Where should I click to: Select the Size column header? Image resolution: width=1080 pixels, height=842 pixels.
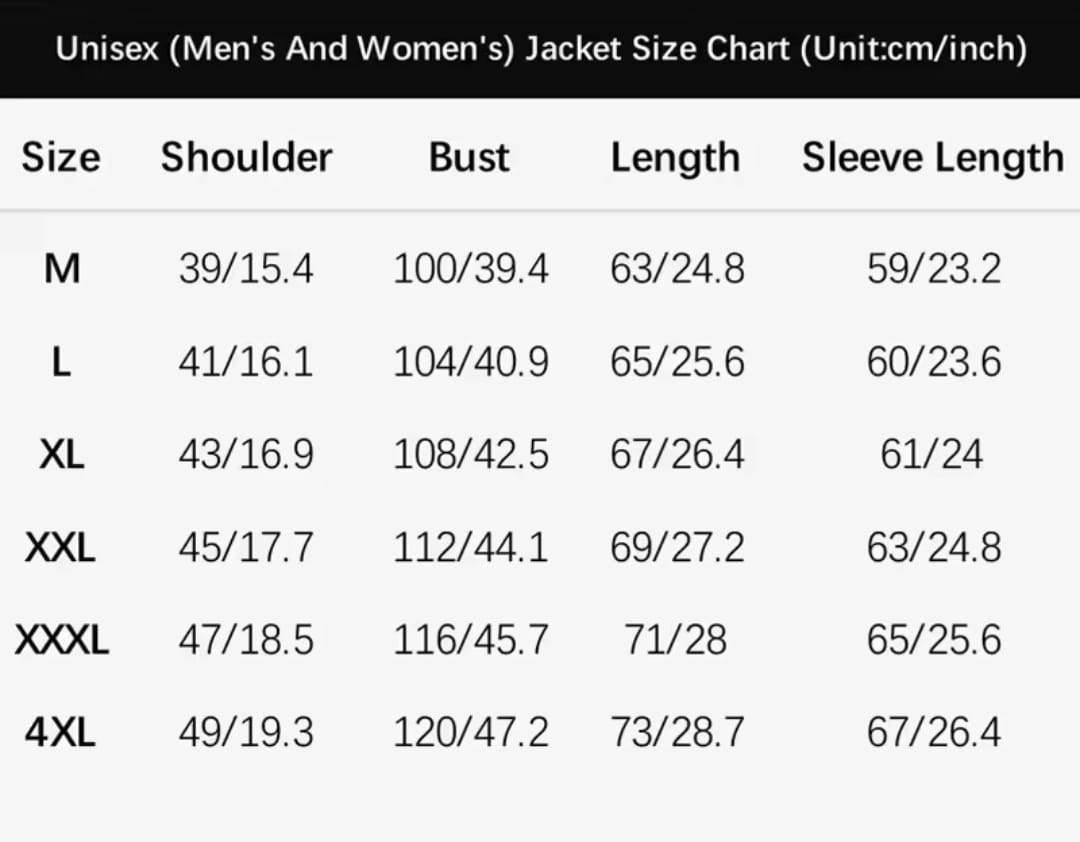click(x=61, y=158)
